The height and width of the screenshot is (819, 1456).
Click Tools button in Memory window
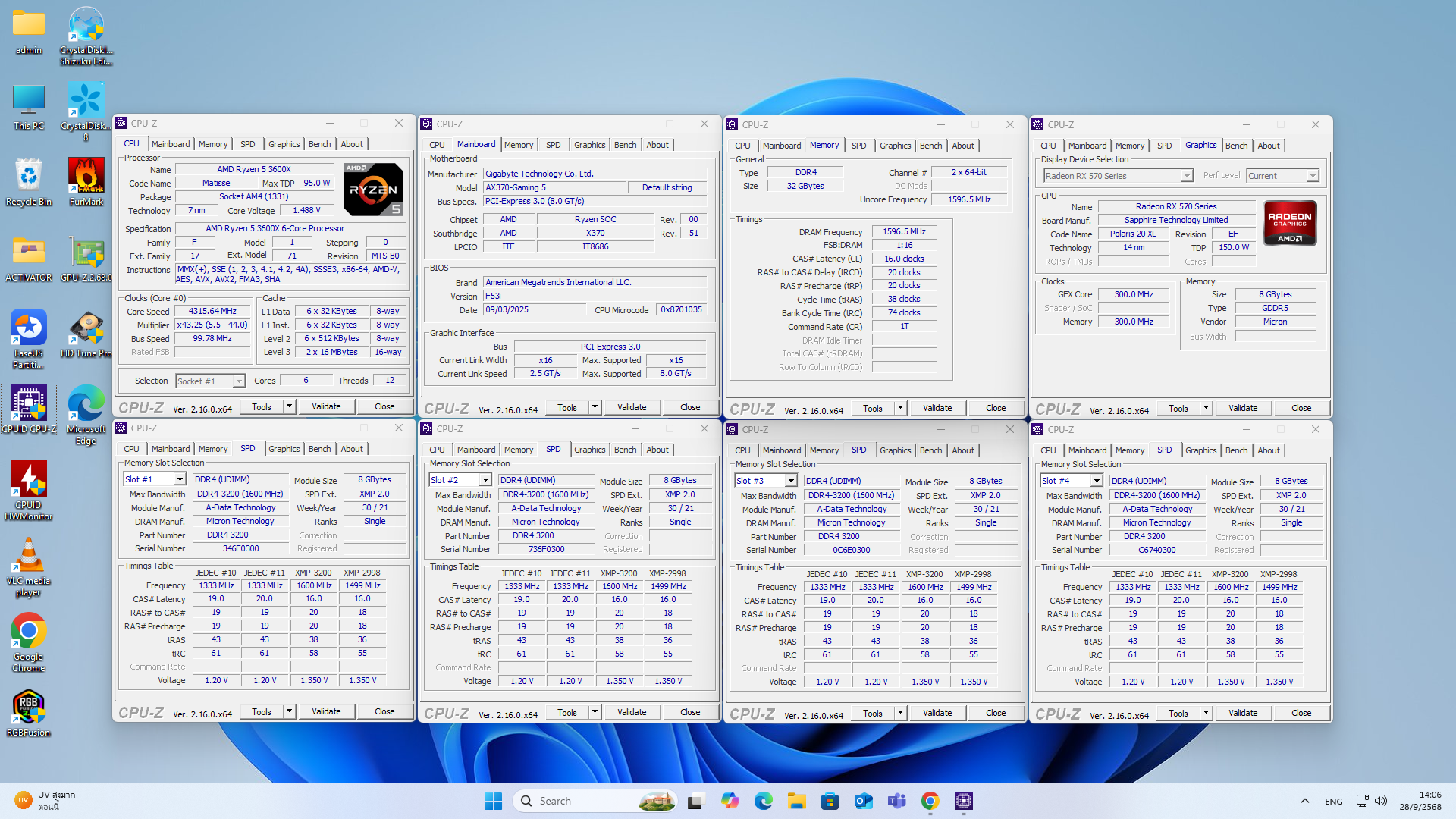click(x=873, y=408)
